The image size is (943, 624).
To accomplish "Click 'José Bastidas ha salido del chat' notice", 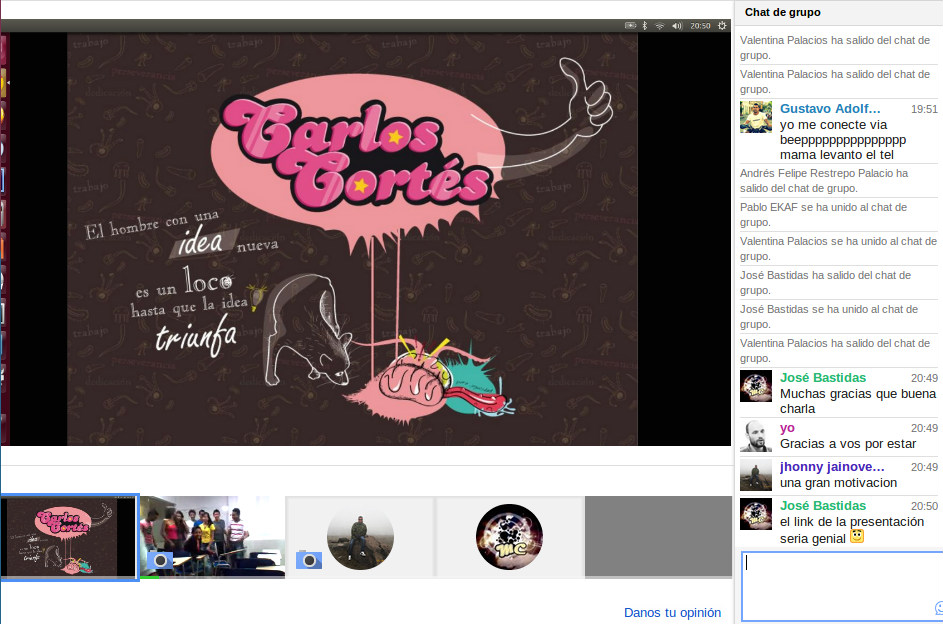I will click(825, 283).
